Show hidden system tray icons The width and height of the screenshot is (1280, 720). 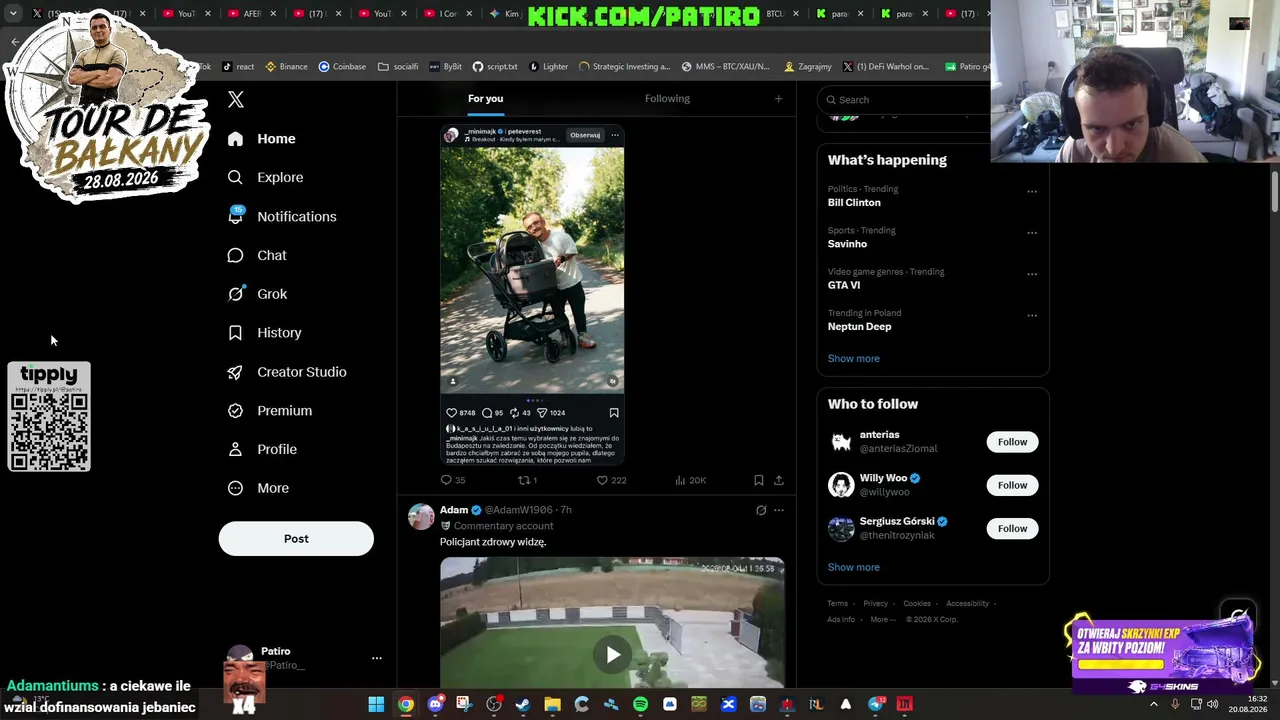click(x=1153, y=704)
